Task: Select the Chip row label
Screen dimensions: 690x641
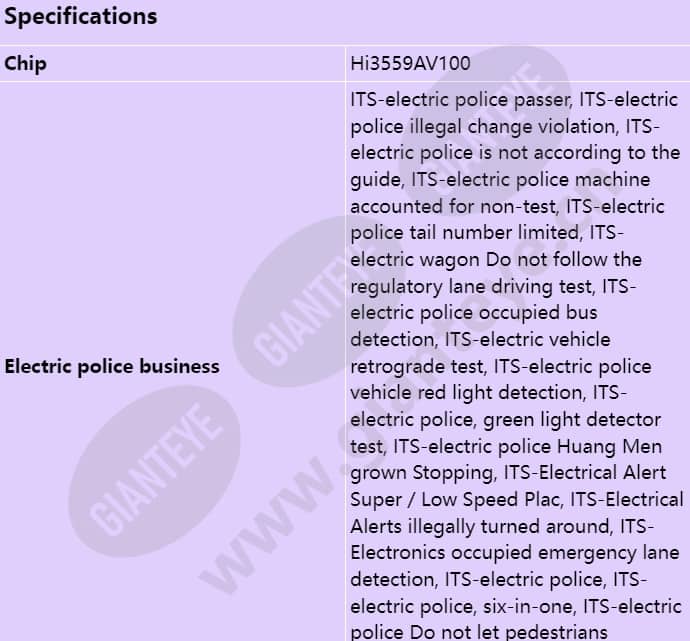Action: [x=25, y=64]
